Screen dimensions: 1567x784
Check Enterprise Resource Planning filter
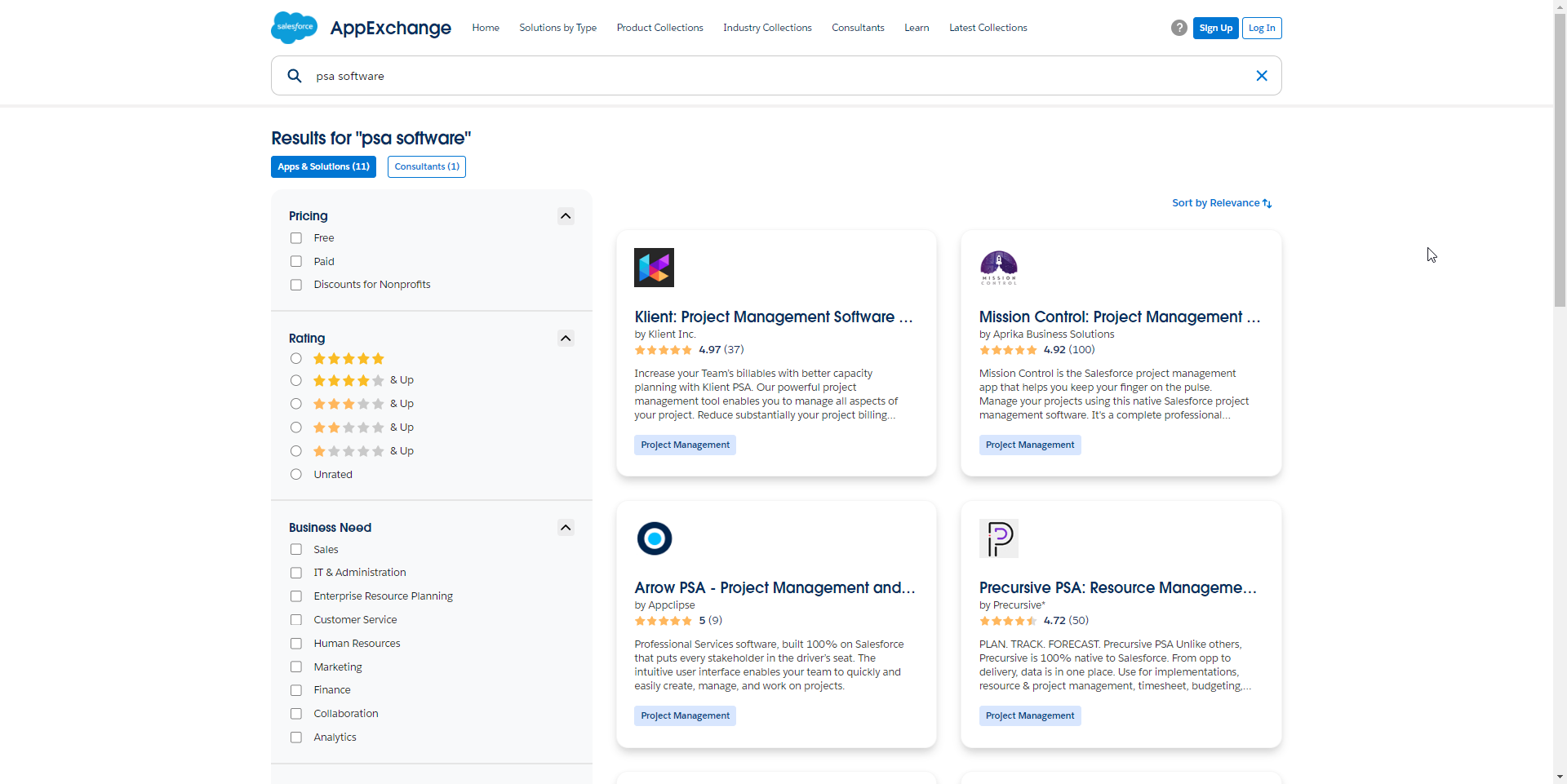tap(296, 596)
